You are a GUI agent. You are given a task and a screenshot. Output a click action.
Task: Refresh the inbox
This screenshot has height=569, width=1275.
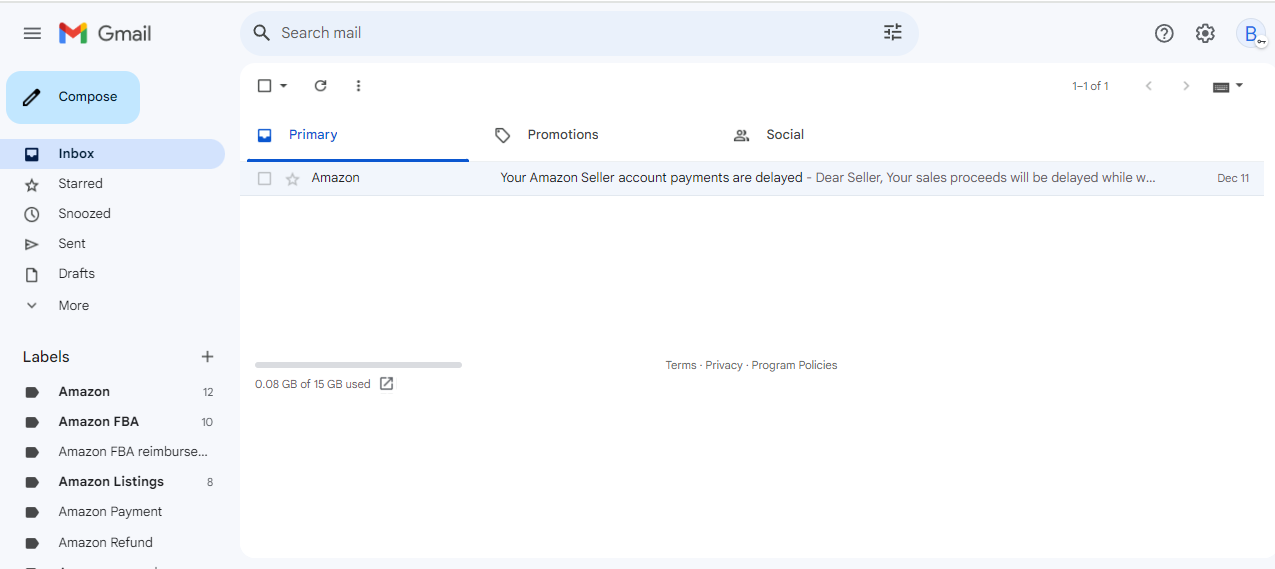click(x=321, y=86)
